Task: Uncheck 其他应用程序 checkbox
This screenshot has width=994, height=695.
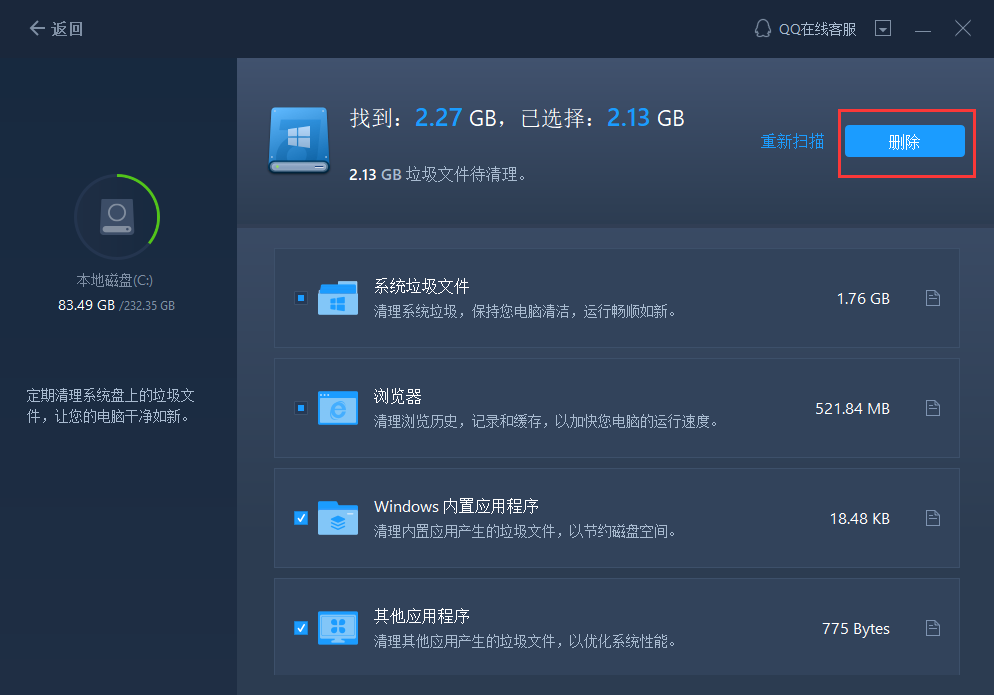Action: click(x=301, y=628)
